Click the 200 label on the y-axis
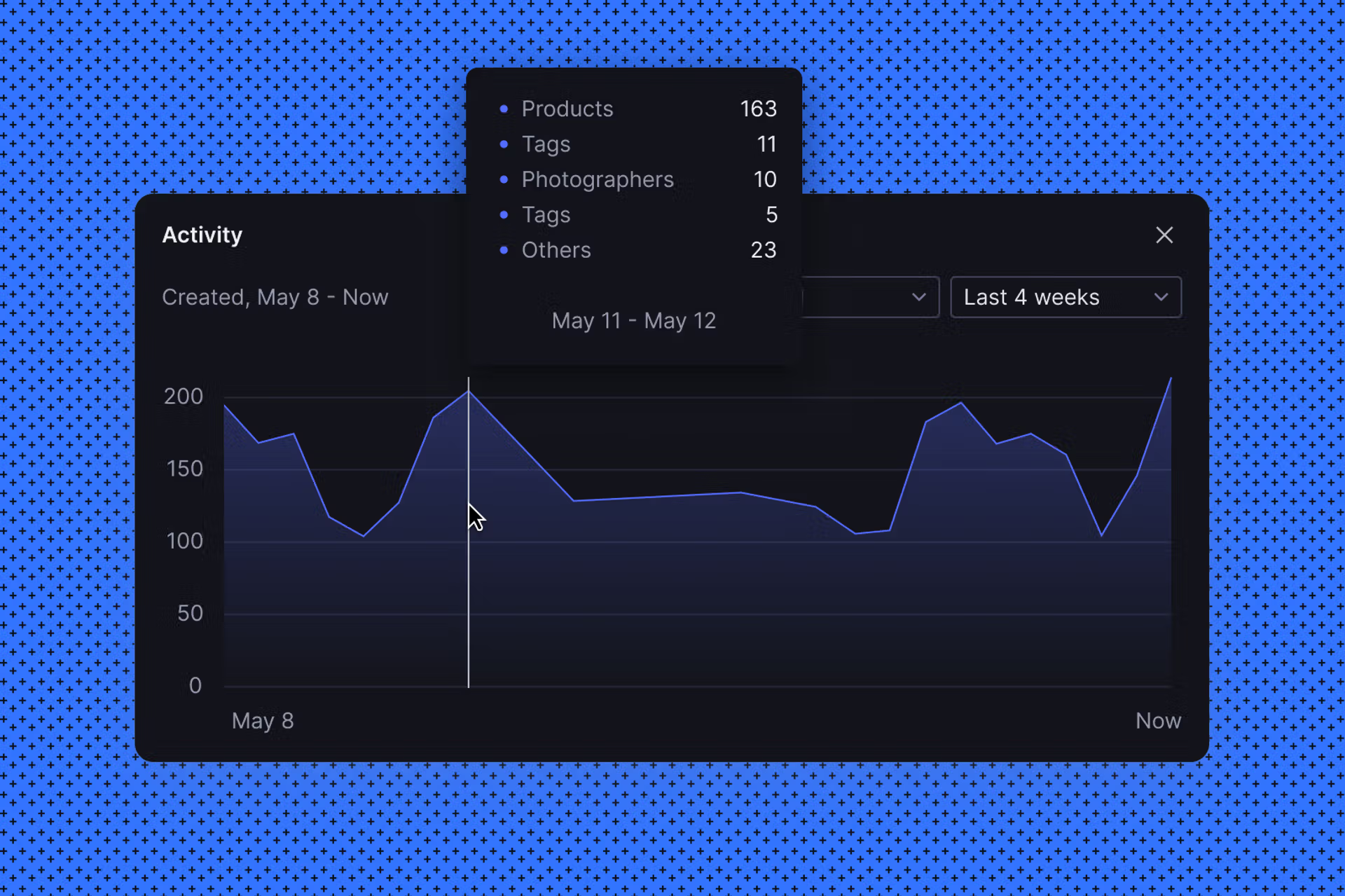The width and height of the screenshot is (1345, 896). [x=184, y=397]
